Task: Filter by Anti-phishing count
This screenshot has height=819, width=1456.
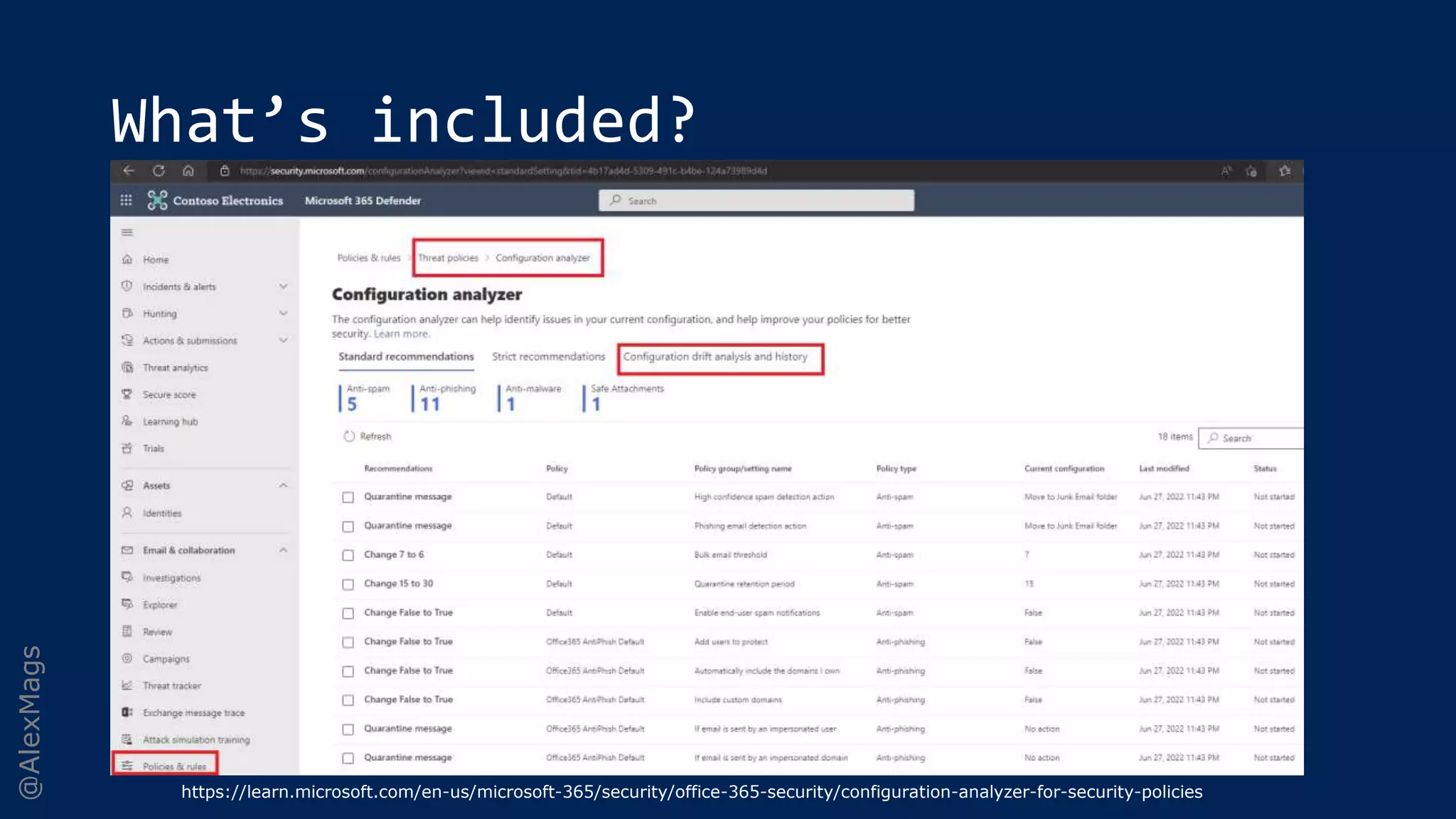Action: point(445,398)
